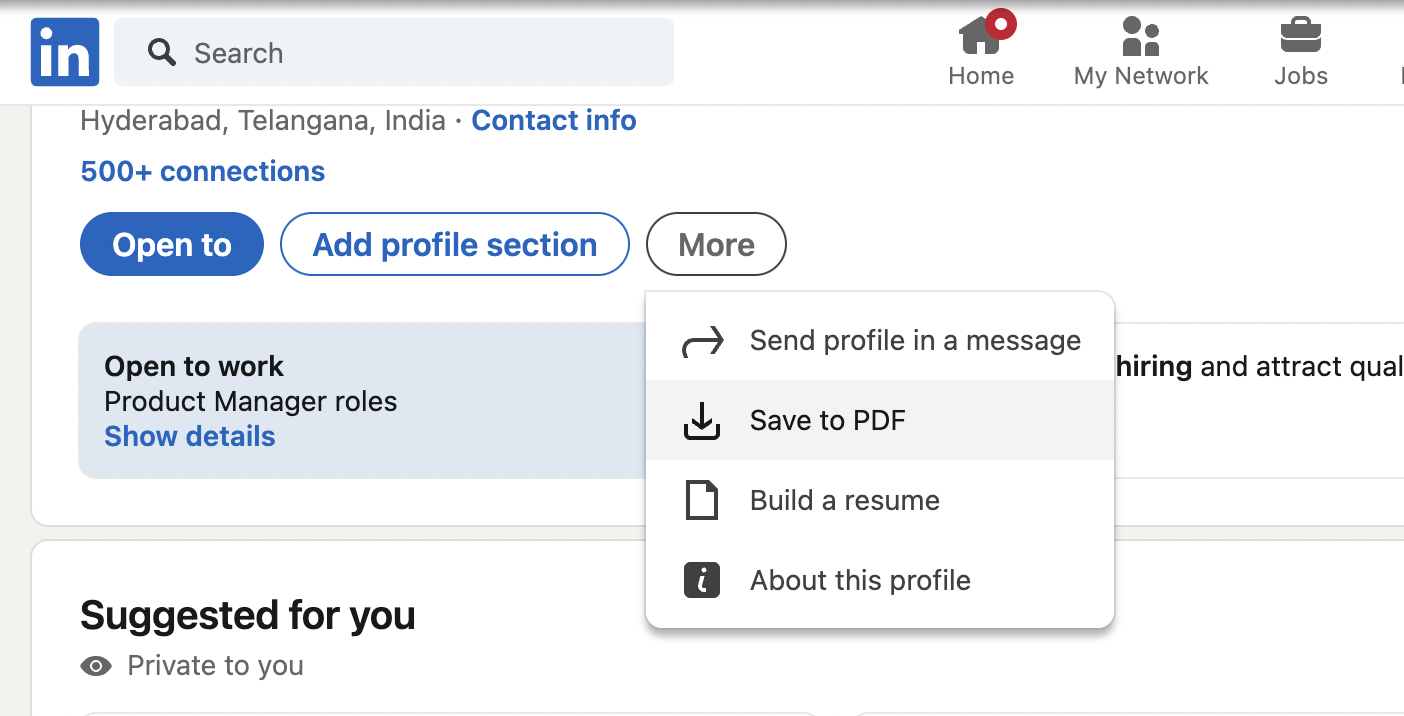Click the search magnifier icon
Screen dimensions: 1404x716
(x=161, y=52)
